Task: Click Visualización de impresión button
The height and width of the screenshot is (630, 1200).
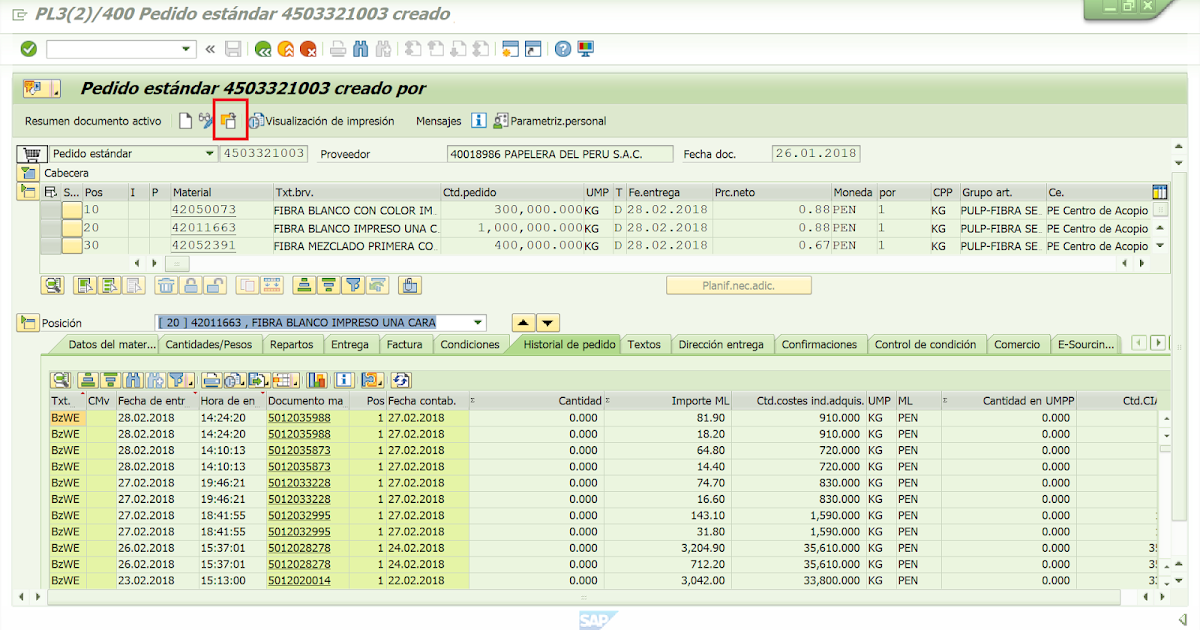Action: [x=321, y=121]
